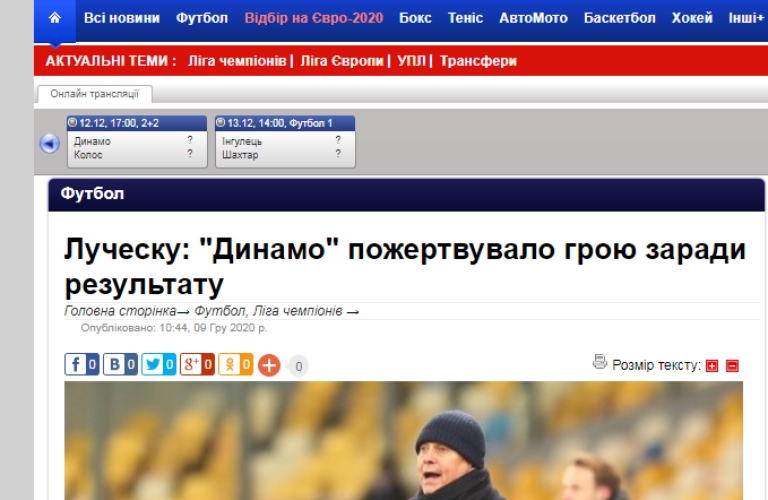Screen dimensions: 768x500
Task: Select the Онлайн трансляції tab
Action: tap(95, 94)
